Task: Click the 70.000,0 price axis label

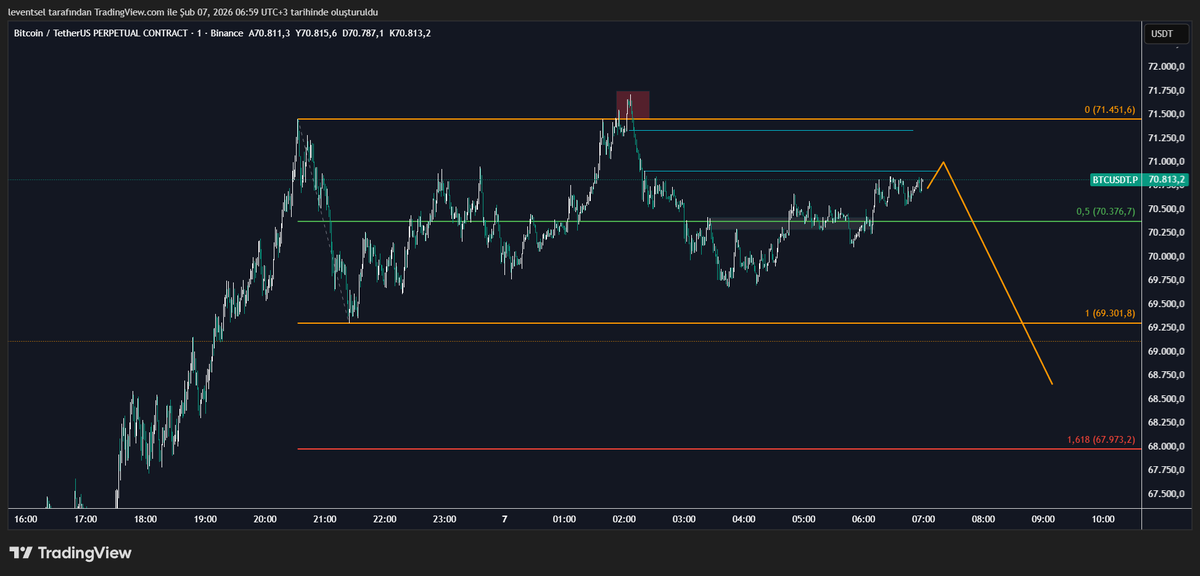Action: tap(1165, 256)
